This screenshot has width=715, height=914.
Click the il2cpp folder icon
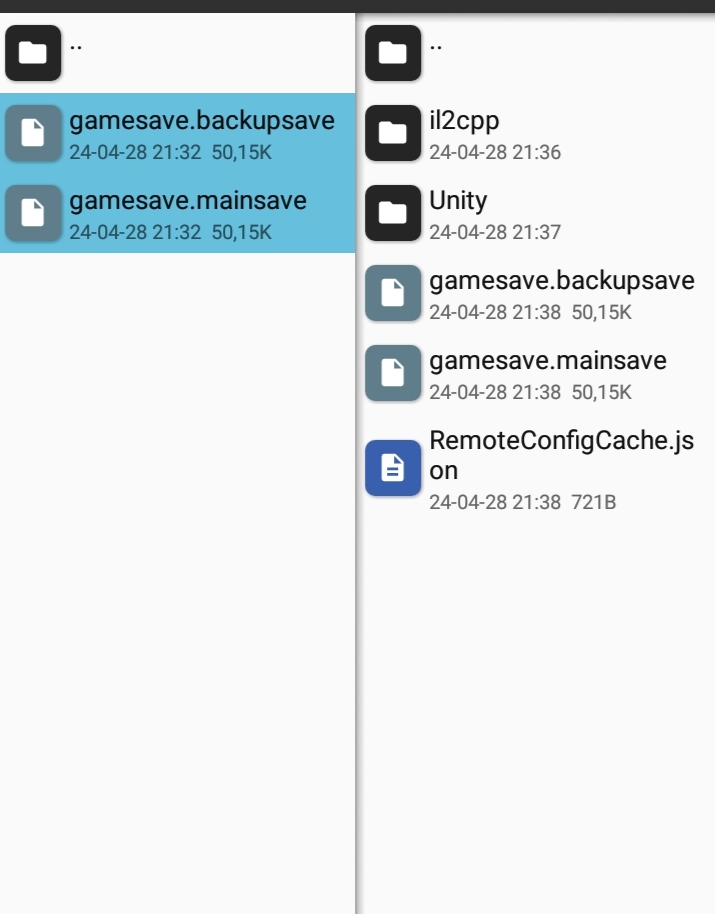pos(393,133)
